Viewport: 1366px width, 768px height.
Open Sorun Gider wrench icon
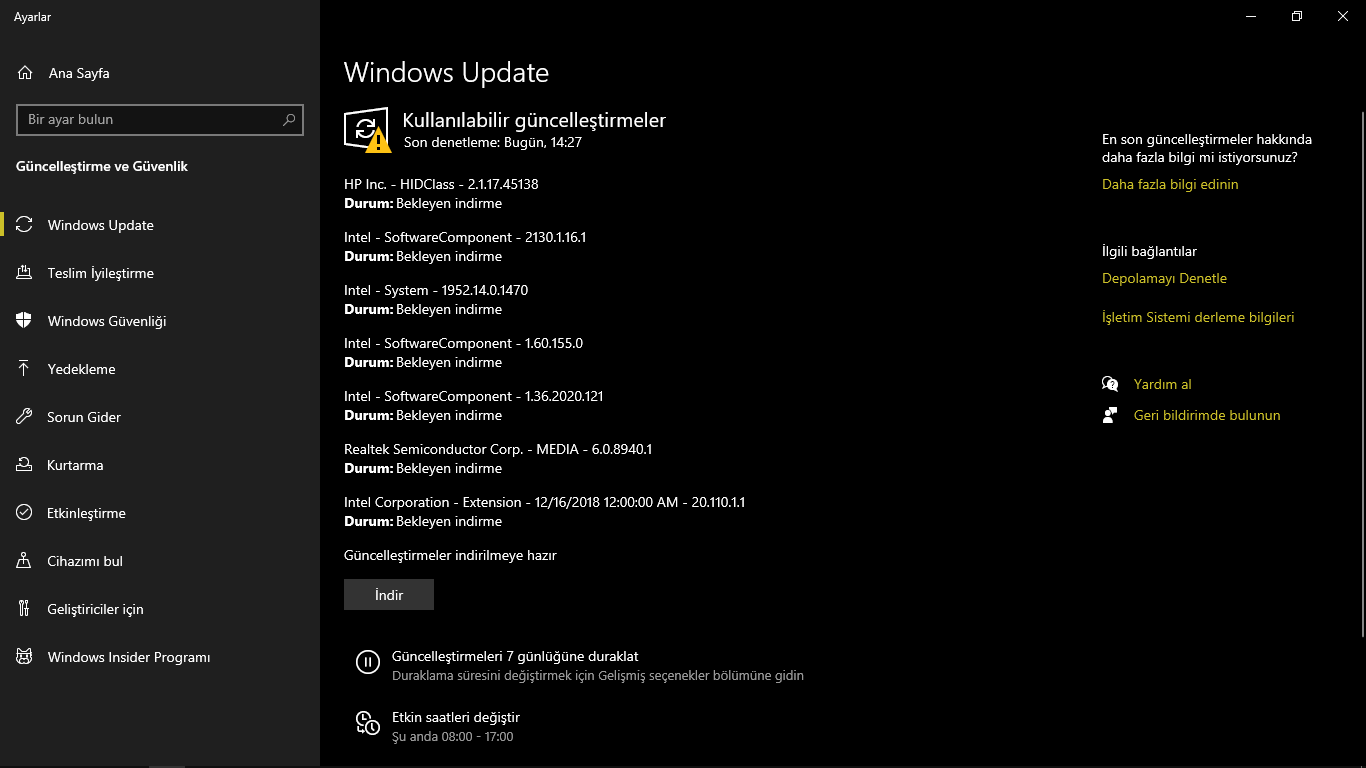click(25, 417)
